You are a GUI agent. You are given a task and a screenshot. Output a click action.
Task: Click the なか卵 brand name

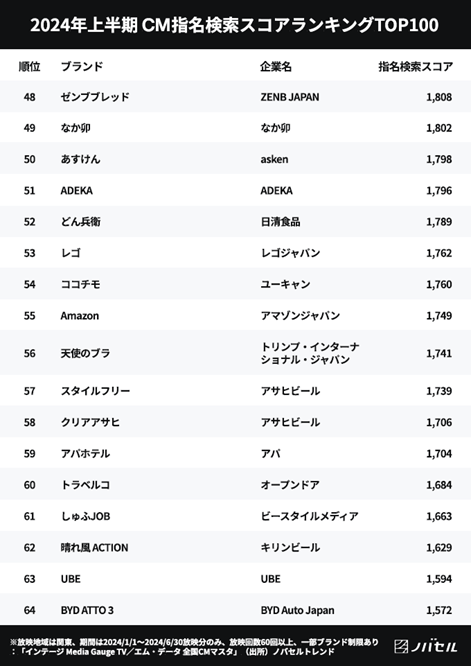pyautogui.click(x=76, y=128)
